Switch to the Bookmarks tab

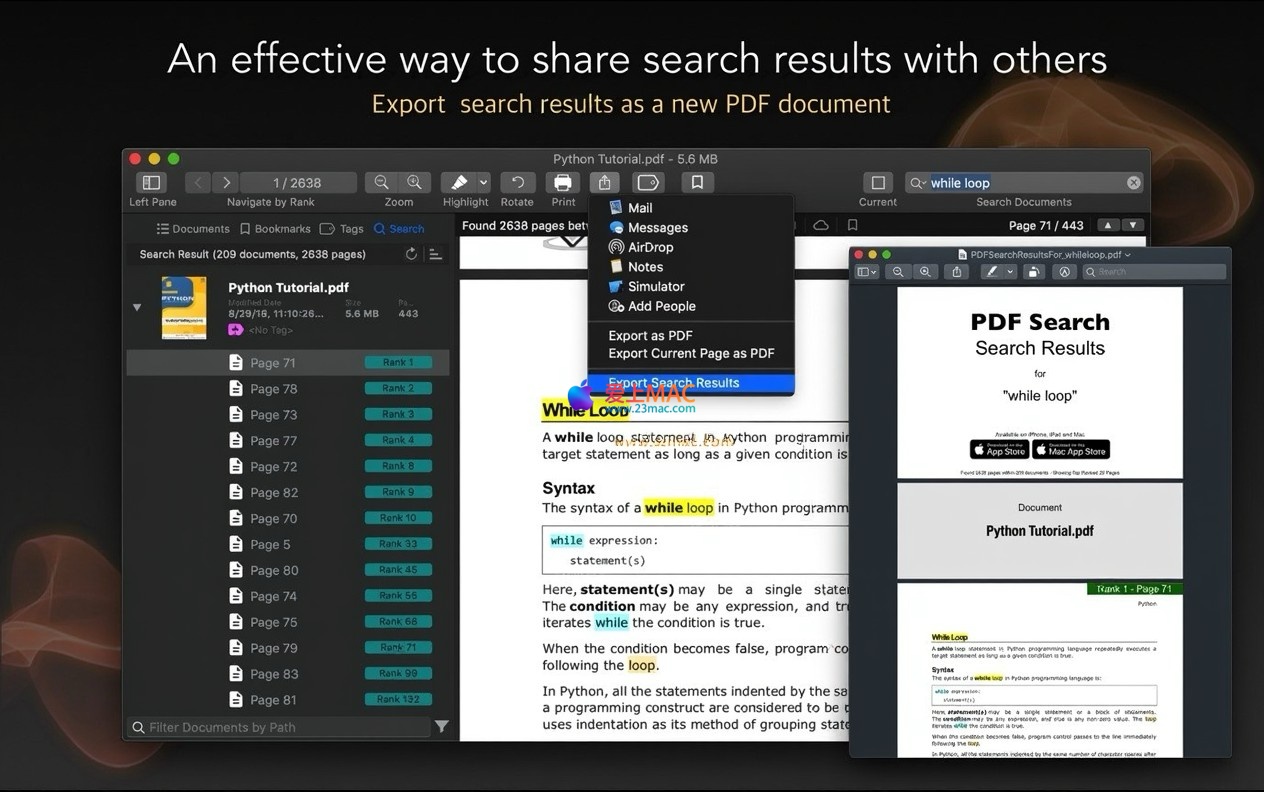[275, 229]
